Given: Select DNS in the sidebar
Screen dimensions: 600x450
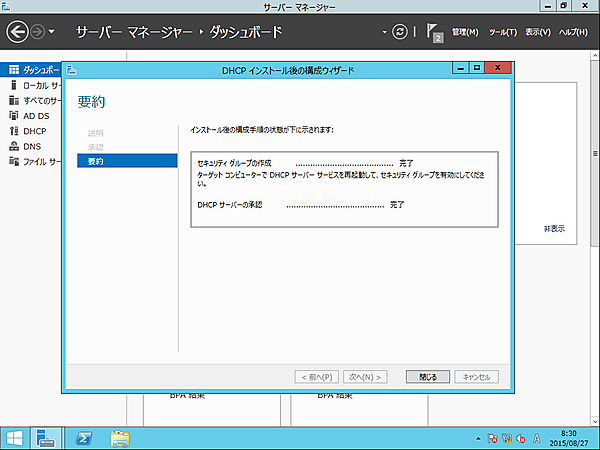Looking at the screenshot, I should pos(31,146).
